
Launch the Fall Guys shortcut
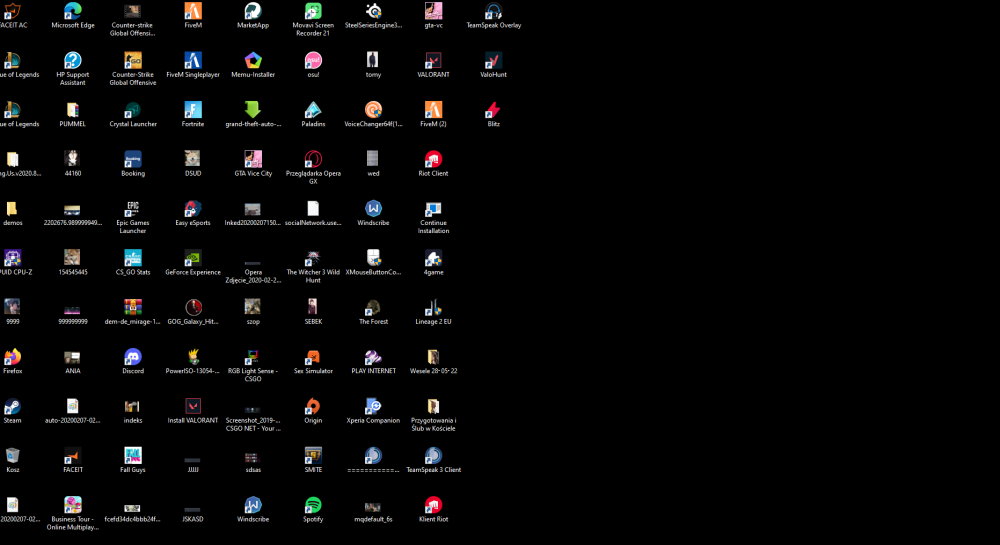133,455
